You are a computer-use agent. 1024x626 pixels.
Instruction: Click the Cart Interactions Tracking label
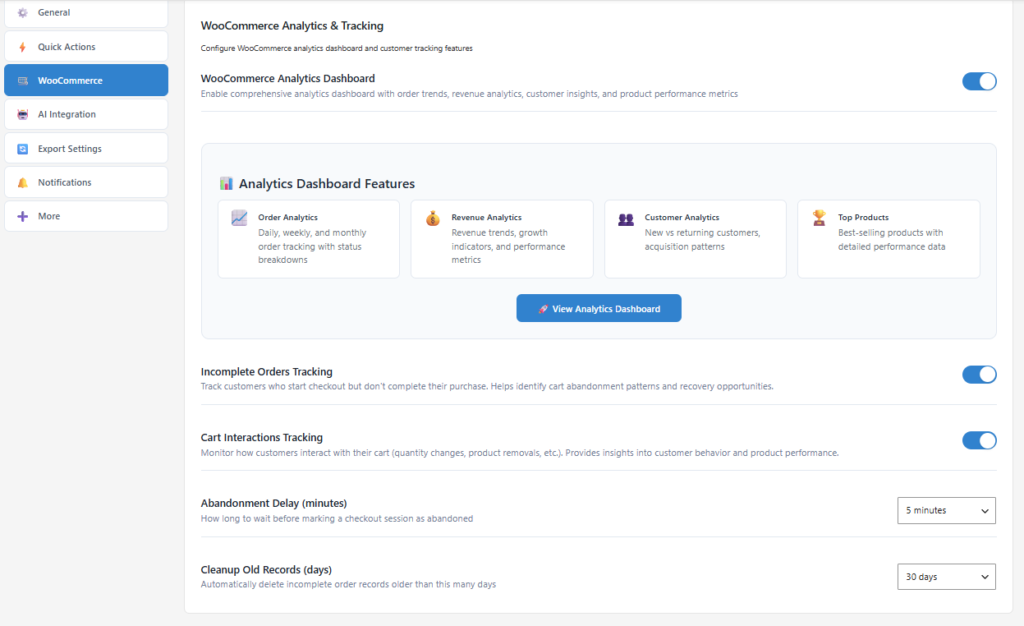coord(262,437)
